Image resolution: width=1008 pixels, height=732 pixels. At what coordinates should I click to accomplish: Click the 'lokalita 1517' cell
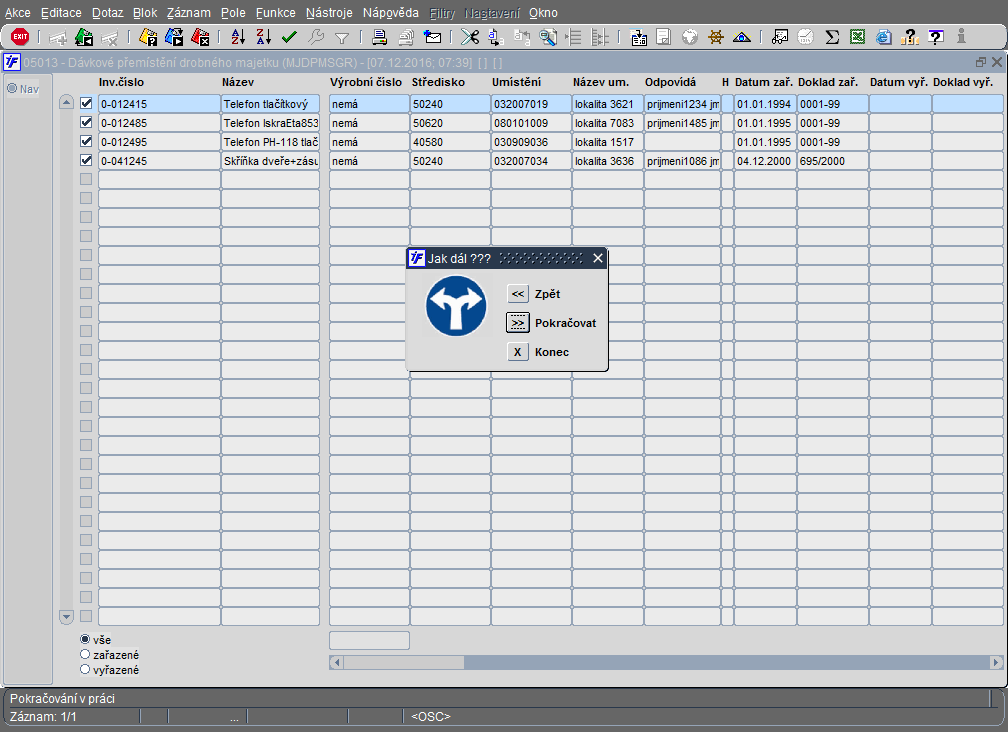pyautogui.click(x=608, y=142)
